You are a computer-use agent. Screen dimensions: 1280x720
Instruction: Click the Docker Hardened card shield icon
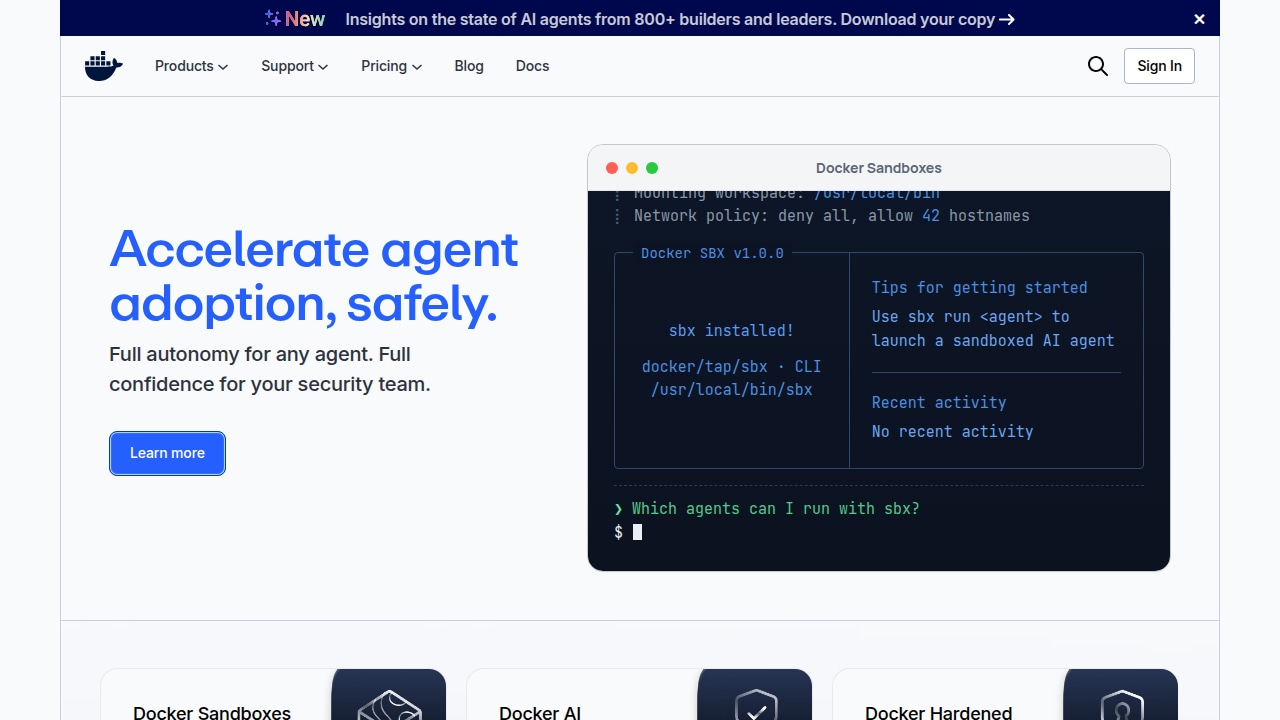coord(1121,704)
